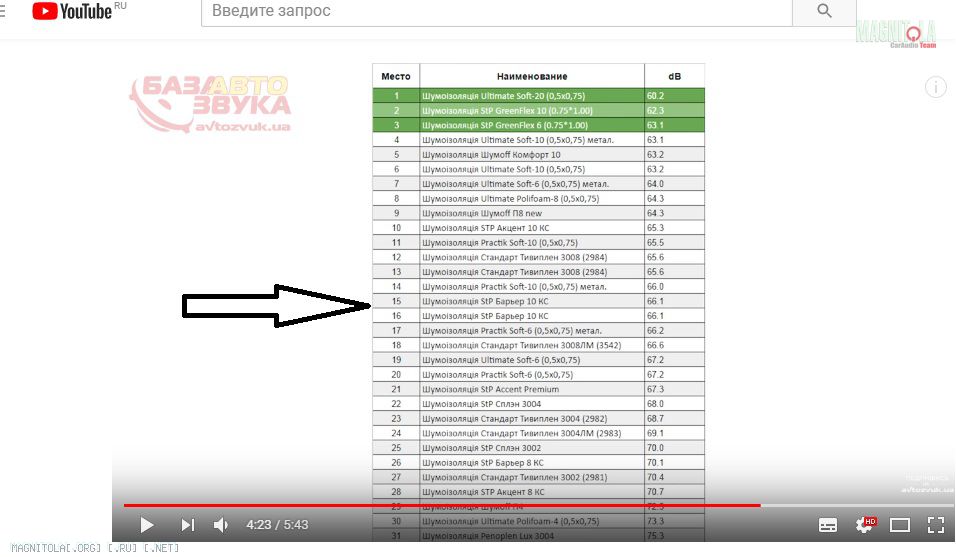Switch to theater mode
Image resolution: width=956 pixels, height=557 pixels.
click(x=900, y=525)
